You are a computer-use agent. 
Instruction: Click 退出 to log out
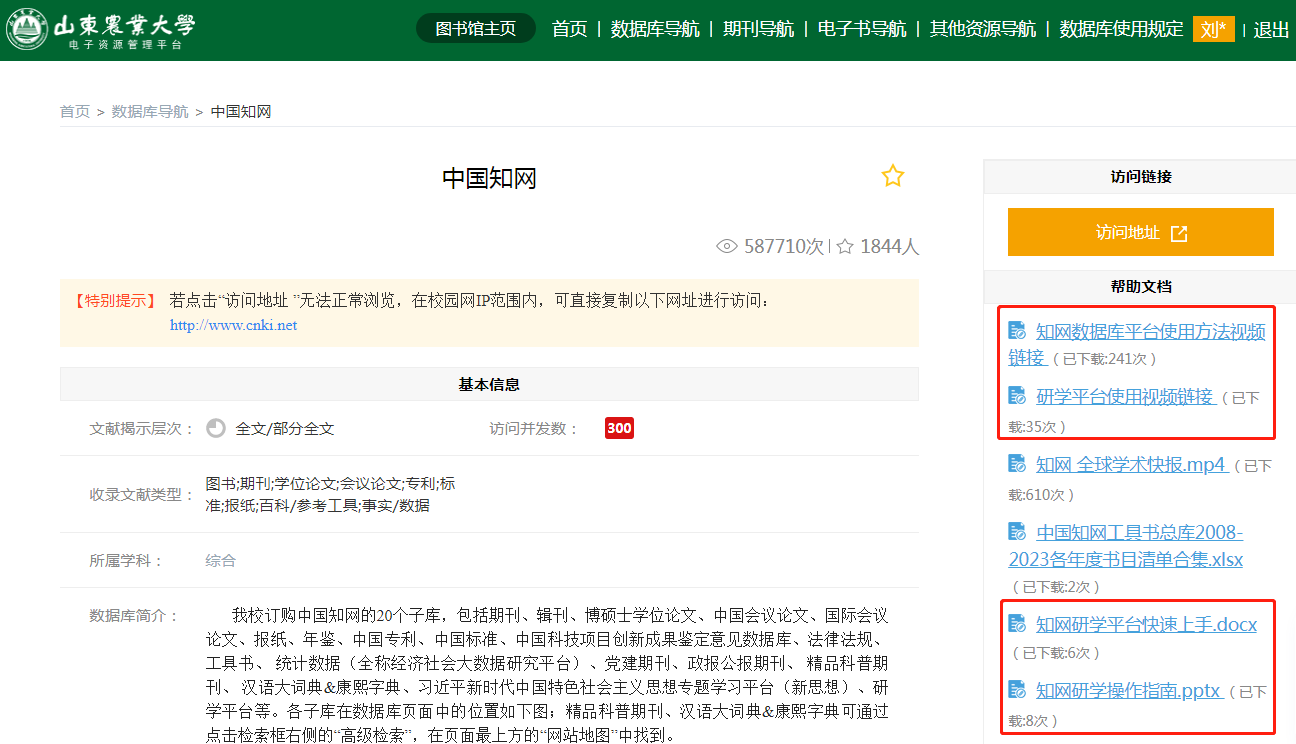pos(1271,30)
